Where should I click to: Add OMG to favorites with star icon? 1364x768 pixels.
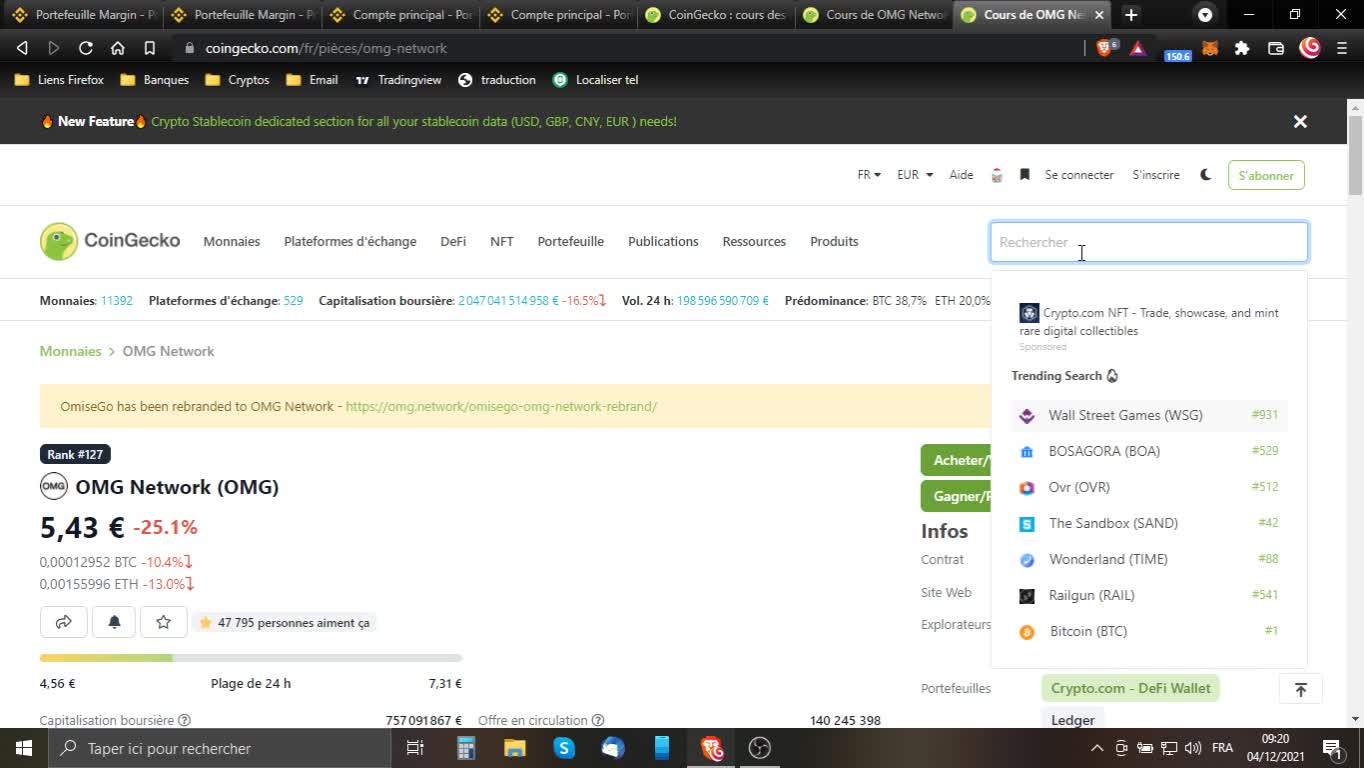tap(163, 622)
